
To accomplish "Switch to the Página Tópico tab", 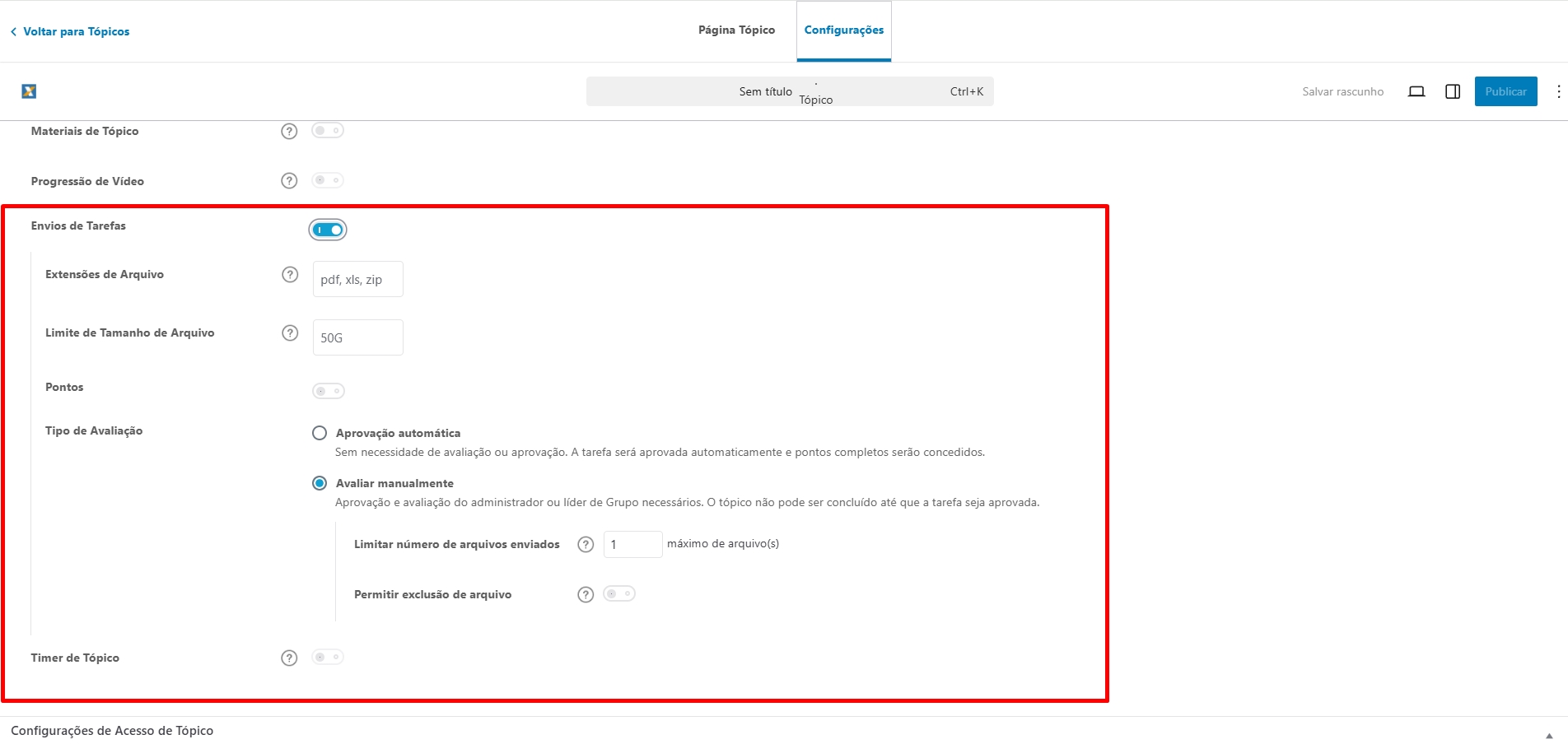I will [x=736, y=30].
